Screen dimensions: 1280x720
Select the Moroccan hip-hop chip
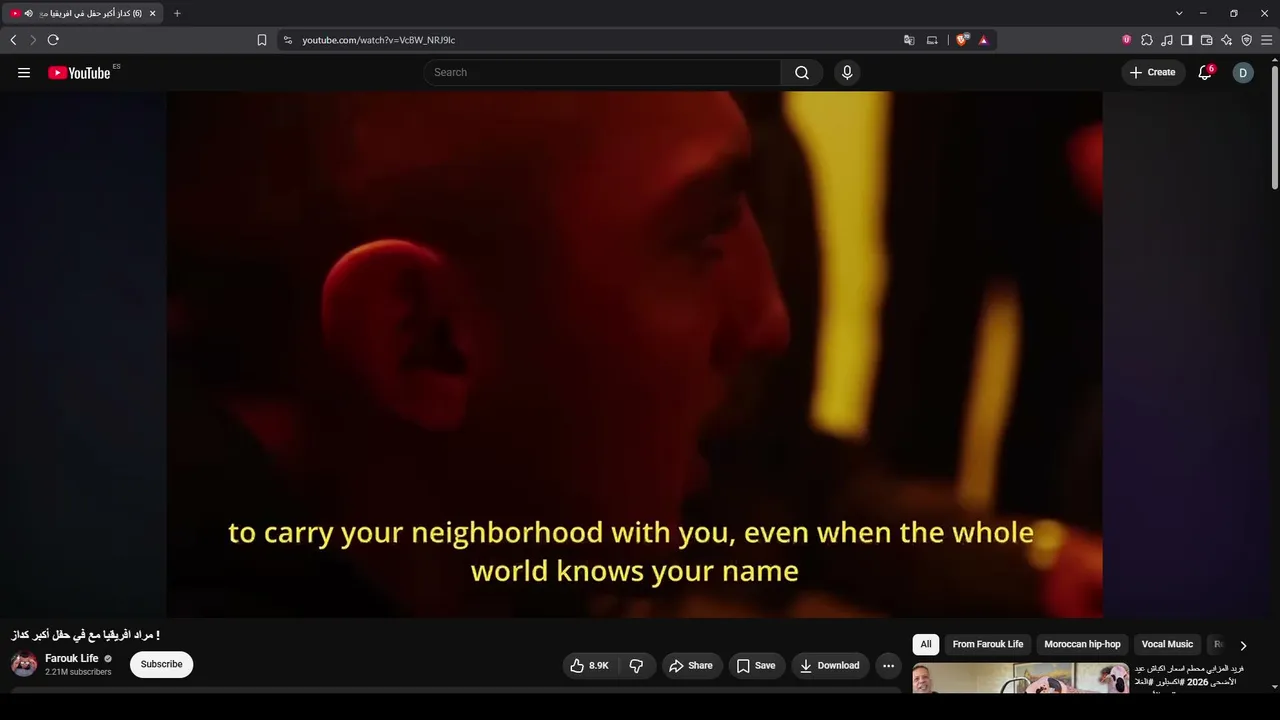point(1082,644)
